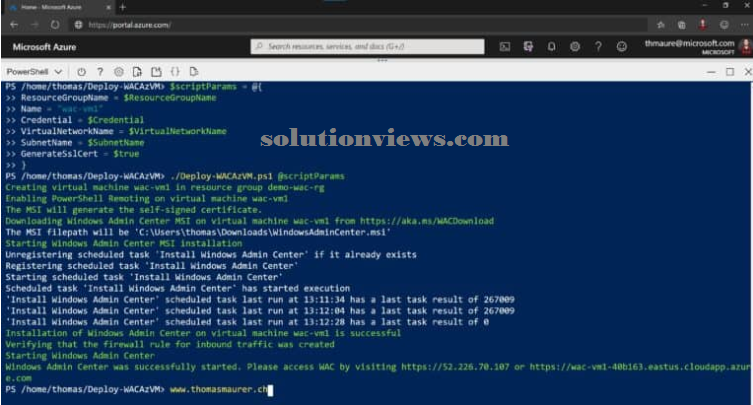This screenshot has height=405, width=753.
Task: Minimize the Cloud Shell pane
Action: tap(711, 72)
